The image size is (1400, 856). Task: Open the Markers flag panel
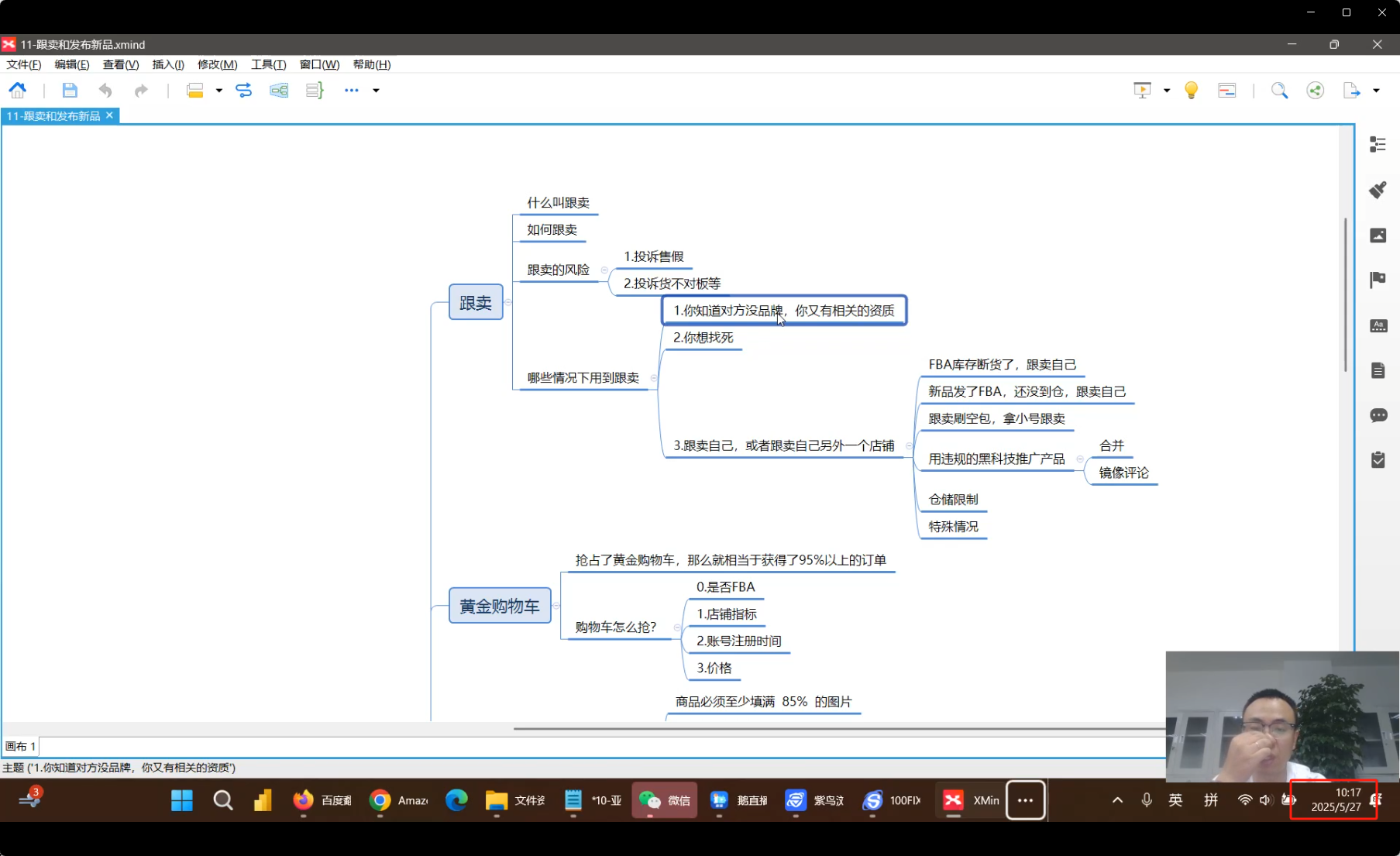click(1378, 280)
